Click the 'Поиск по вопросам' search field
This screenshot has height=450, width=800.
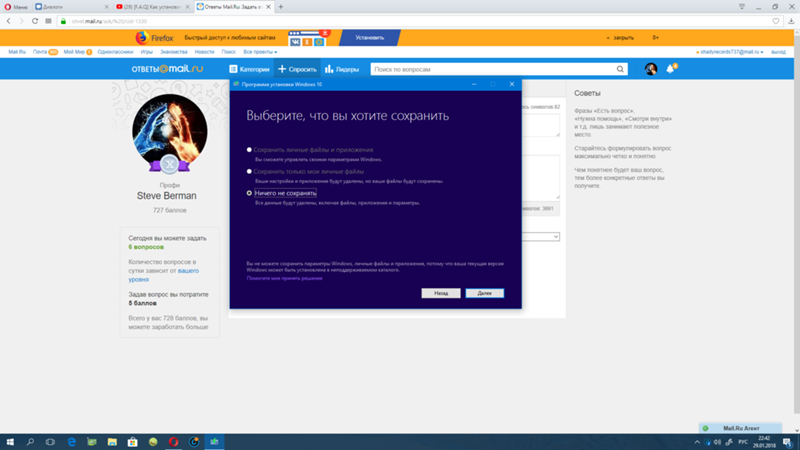(492, 69)
